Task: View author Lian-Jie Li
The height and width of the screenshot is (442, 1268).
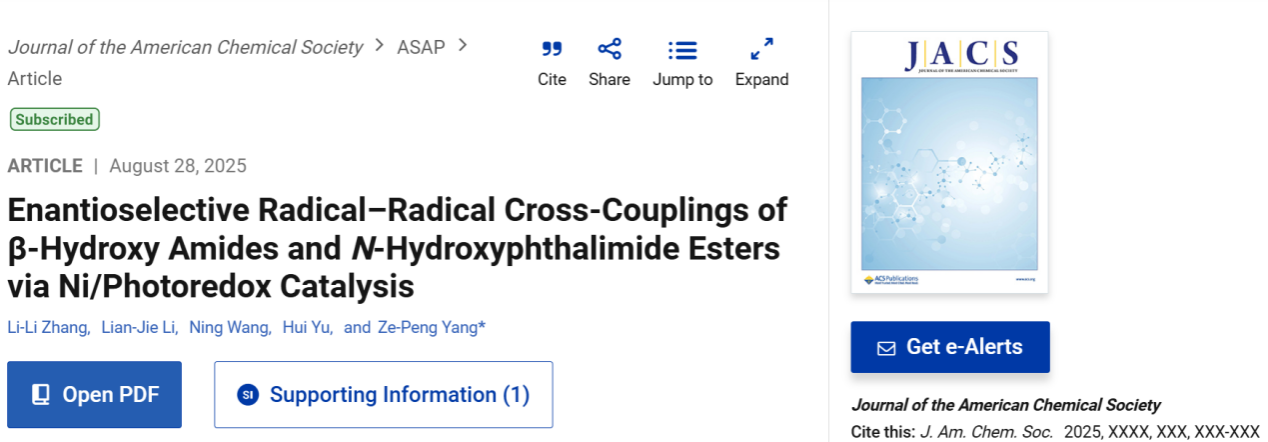Action: (x=139, y=327)
